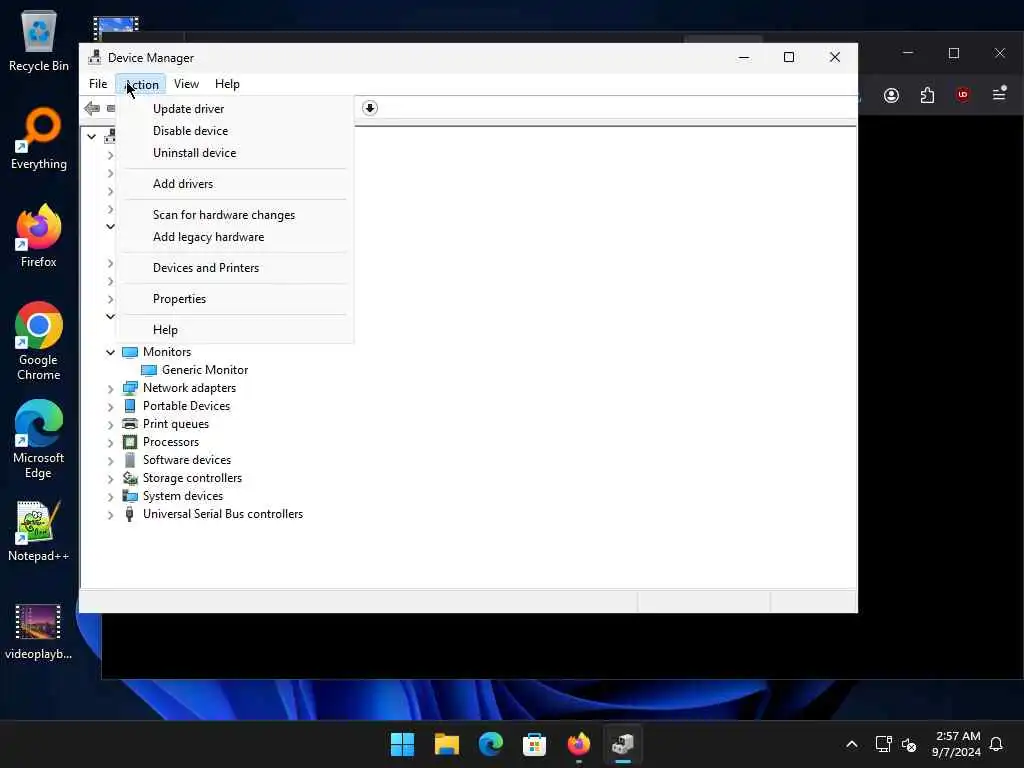Select Recycle Bin desktop icon
This screenshot has height=768, width=1024.
click(x=39, y=41)
